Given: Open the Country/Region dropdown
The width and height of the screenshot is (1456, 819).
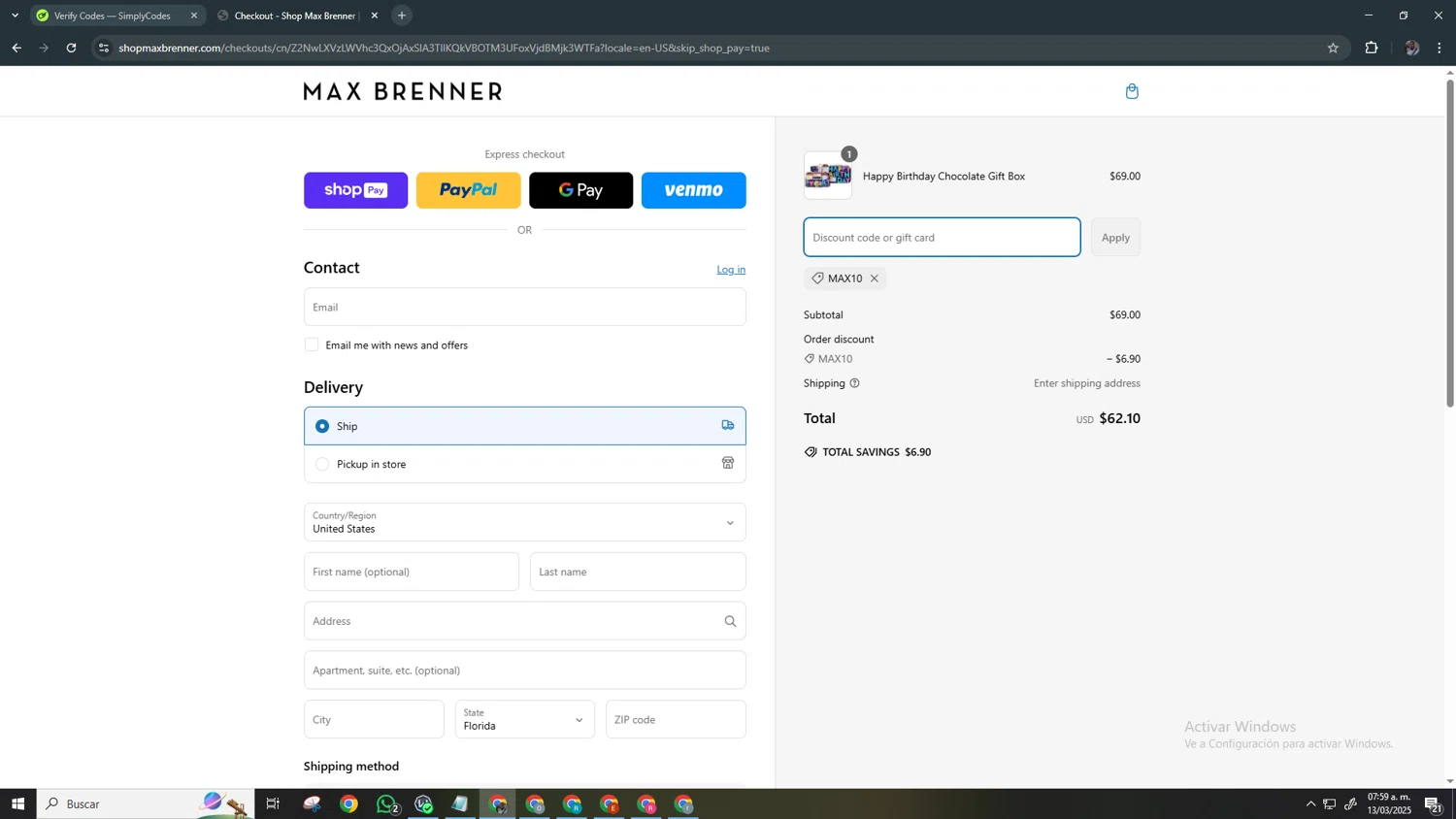Looking at the screenshot, I should point(525,522).
